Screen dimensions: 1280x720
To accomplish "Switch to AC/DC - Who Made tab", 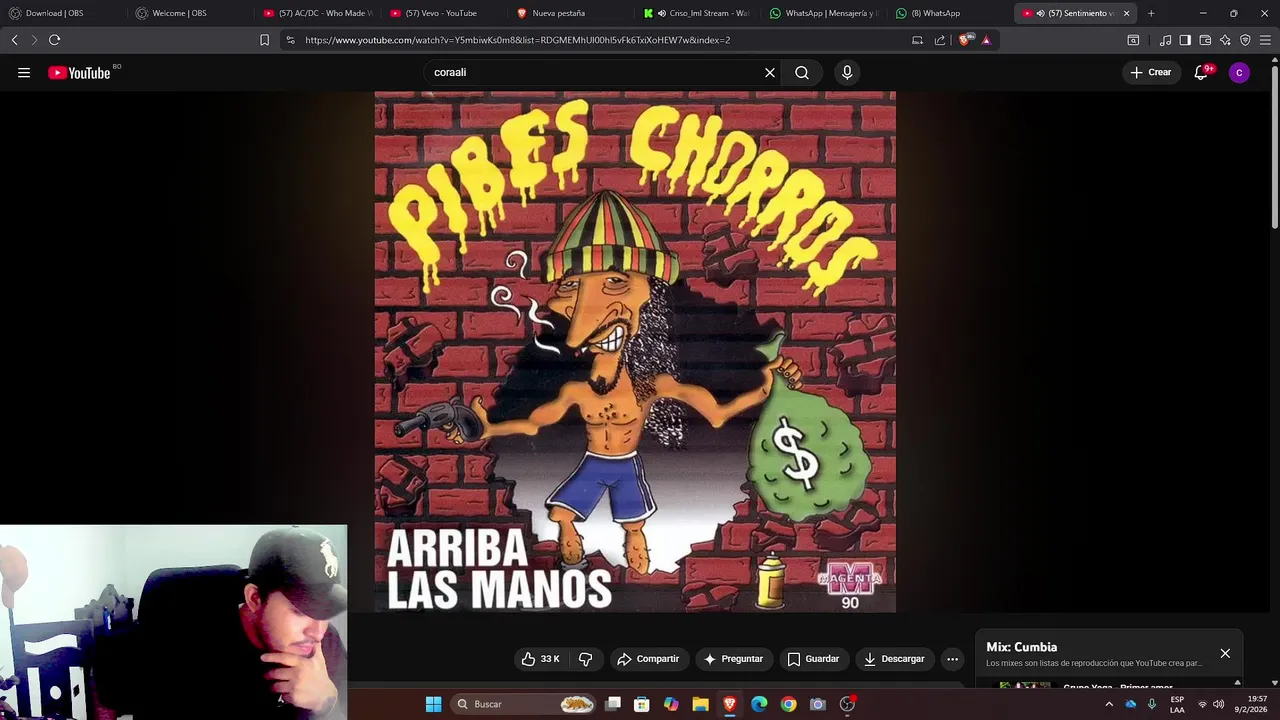I will [317, 13].
